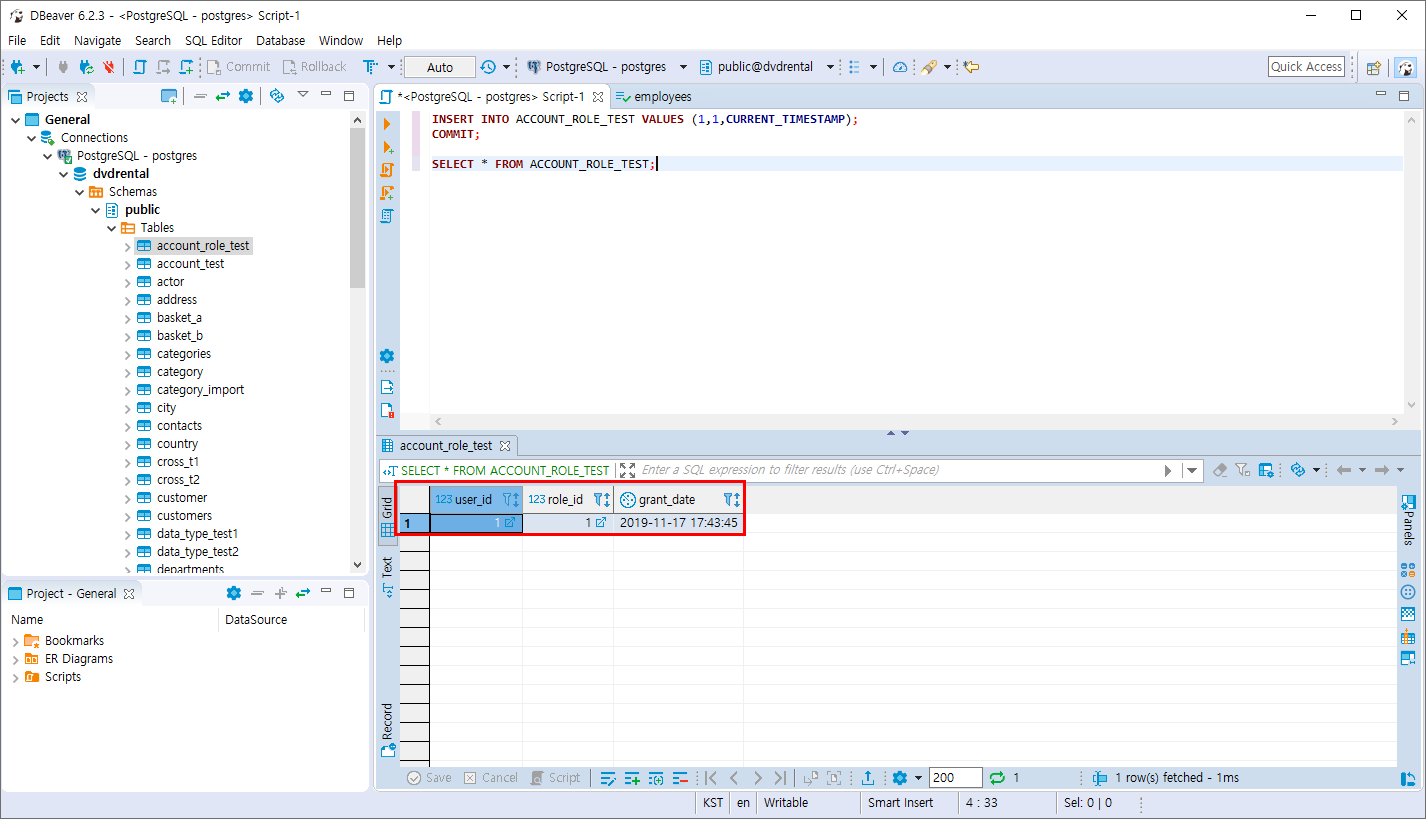1426x819 pixels.
Task: Collapse the General project node
Action: [x=15, y=120]
